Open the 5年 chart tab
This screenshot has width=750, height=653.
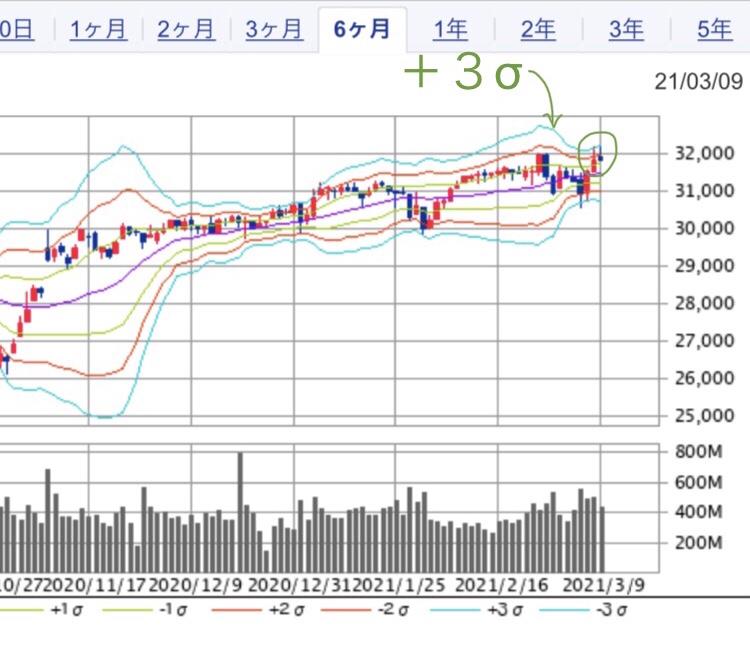(714, 29)
